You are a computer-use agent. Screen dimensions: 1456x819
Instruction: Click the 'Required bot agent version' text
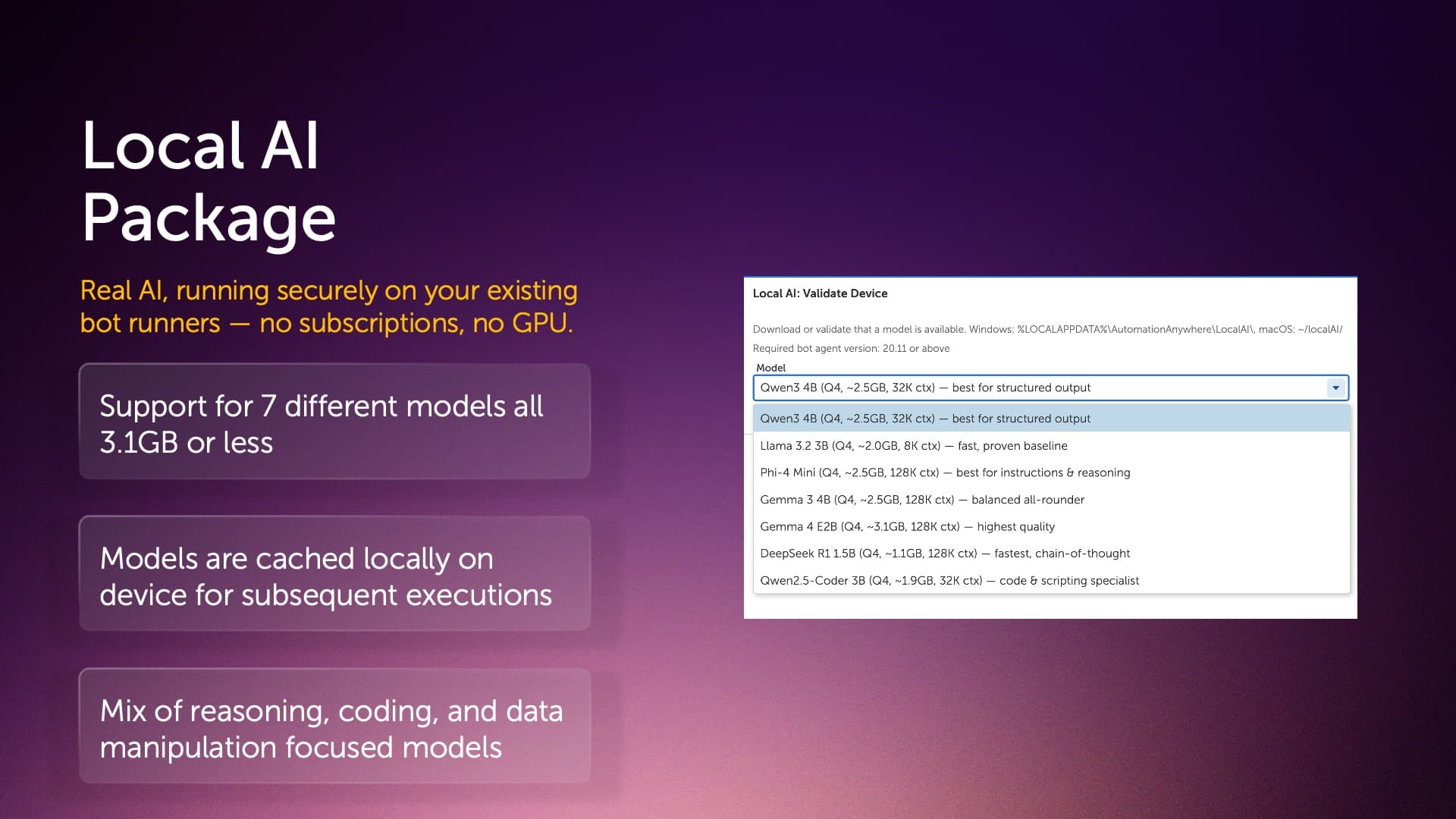[851, 349]
